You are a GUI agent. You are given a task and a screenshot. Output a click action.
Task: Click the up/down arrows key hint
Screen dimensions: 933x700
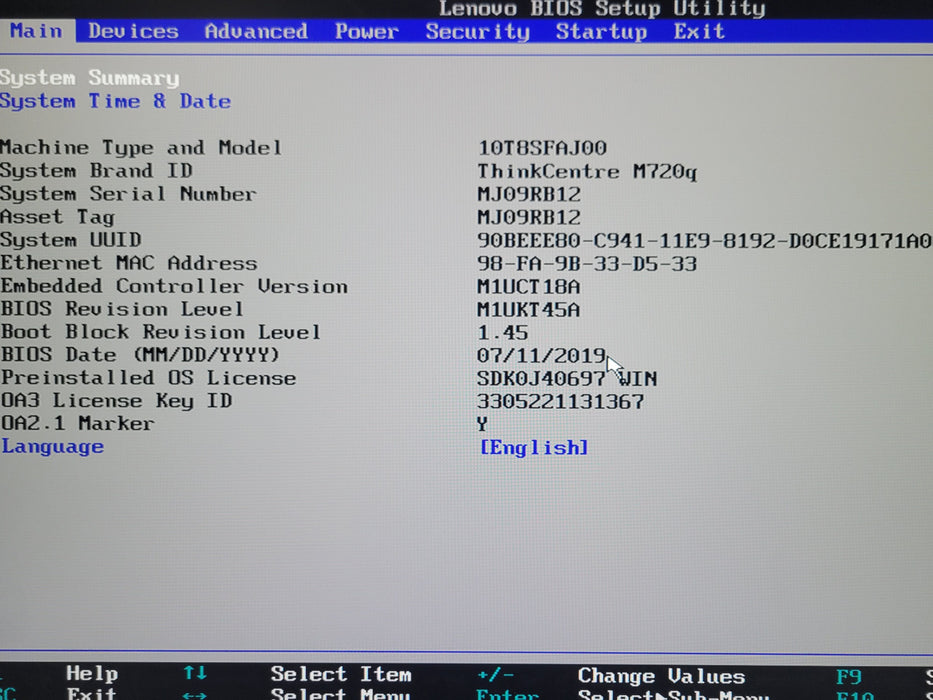pyautogui.click(x=195, y=673)
